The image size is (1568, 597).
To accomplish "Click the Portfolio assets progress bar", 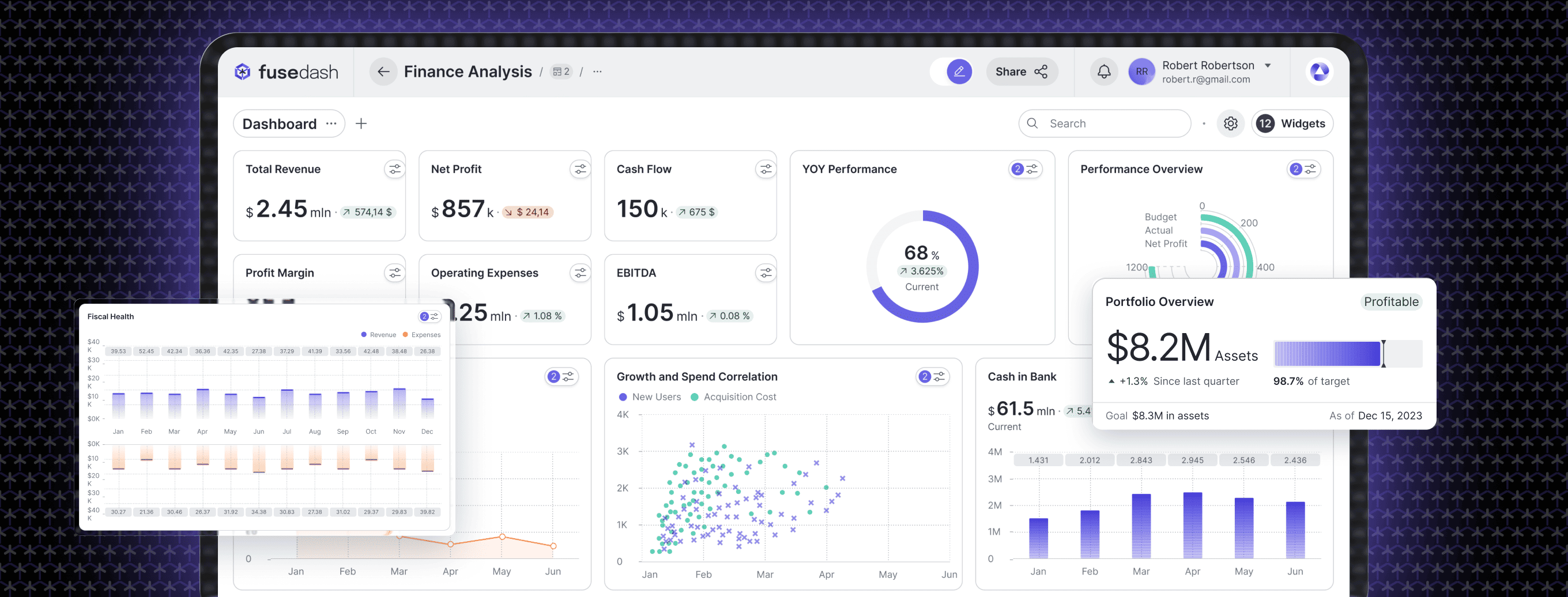I will coord(1348,354).
